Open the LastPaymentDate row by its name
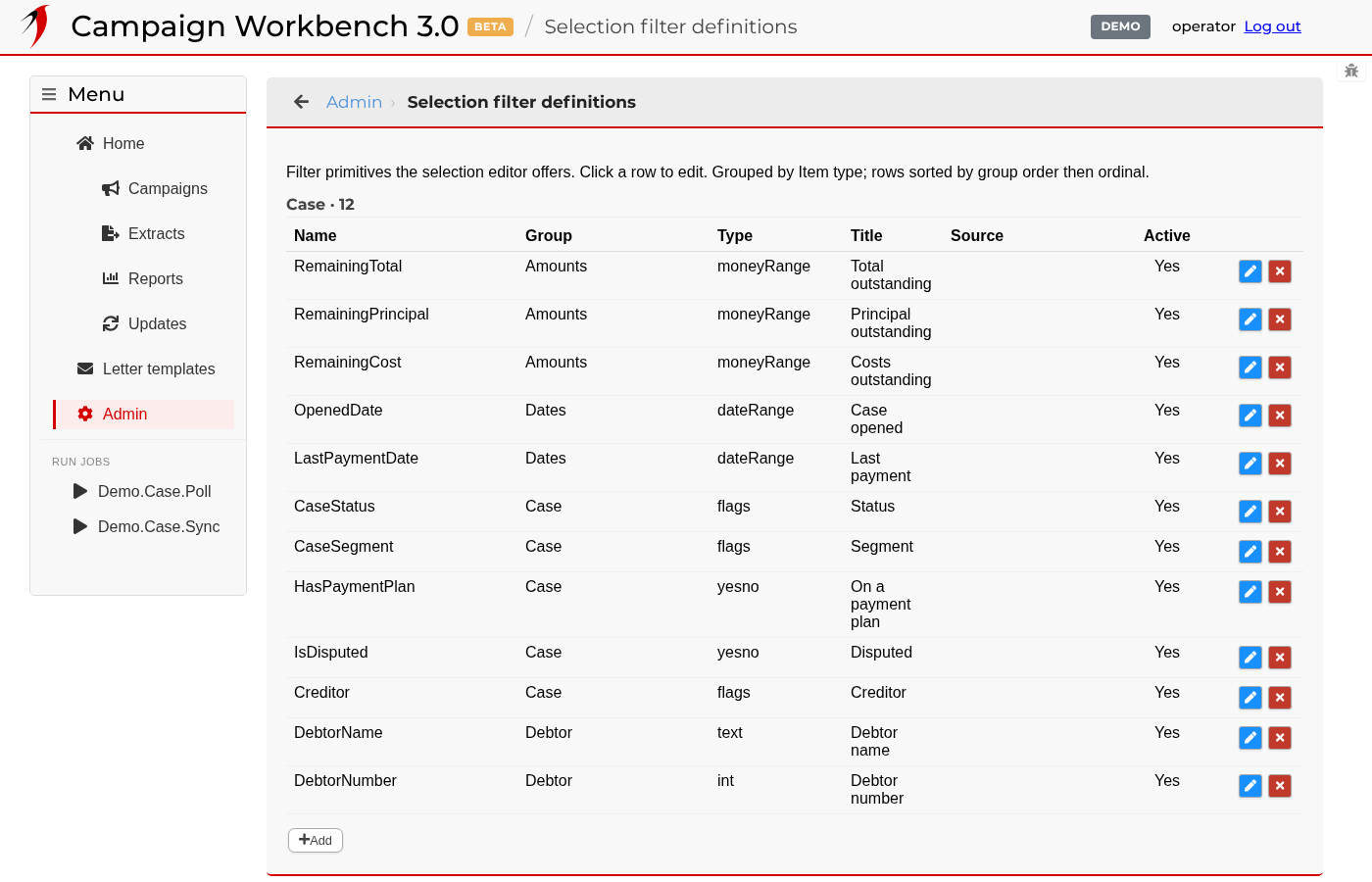The width and height of the screenshot is (1372, 882). [x=356, y=458]
